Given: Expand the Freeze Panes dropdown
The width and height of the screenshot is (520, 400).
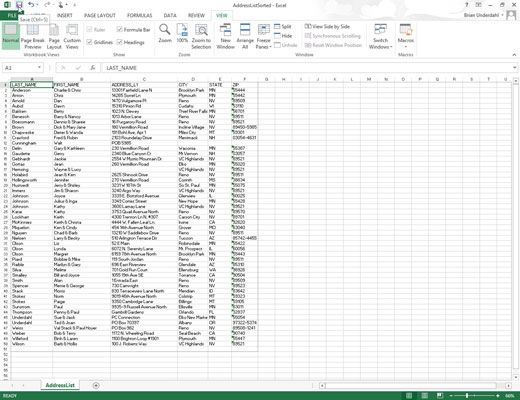Looking at the screenshot, I should point(263,36).
